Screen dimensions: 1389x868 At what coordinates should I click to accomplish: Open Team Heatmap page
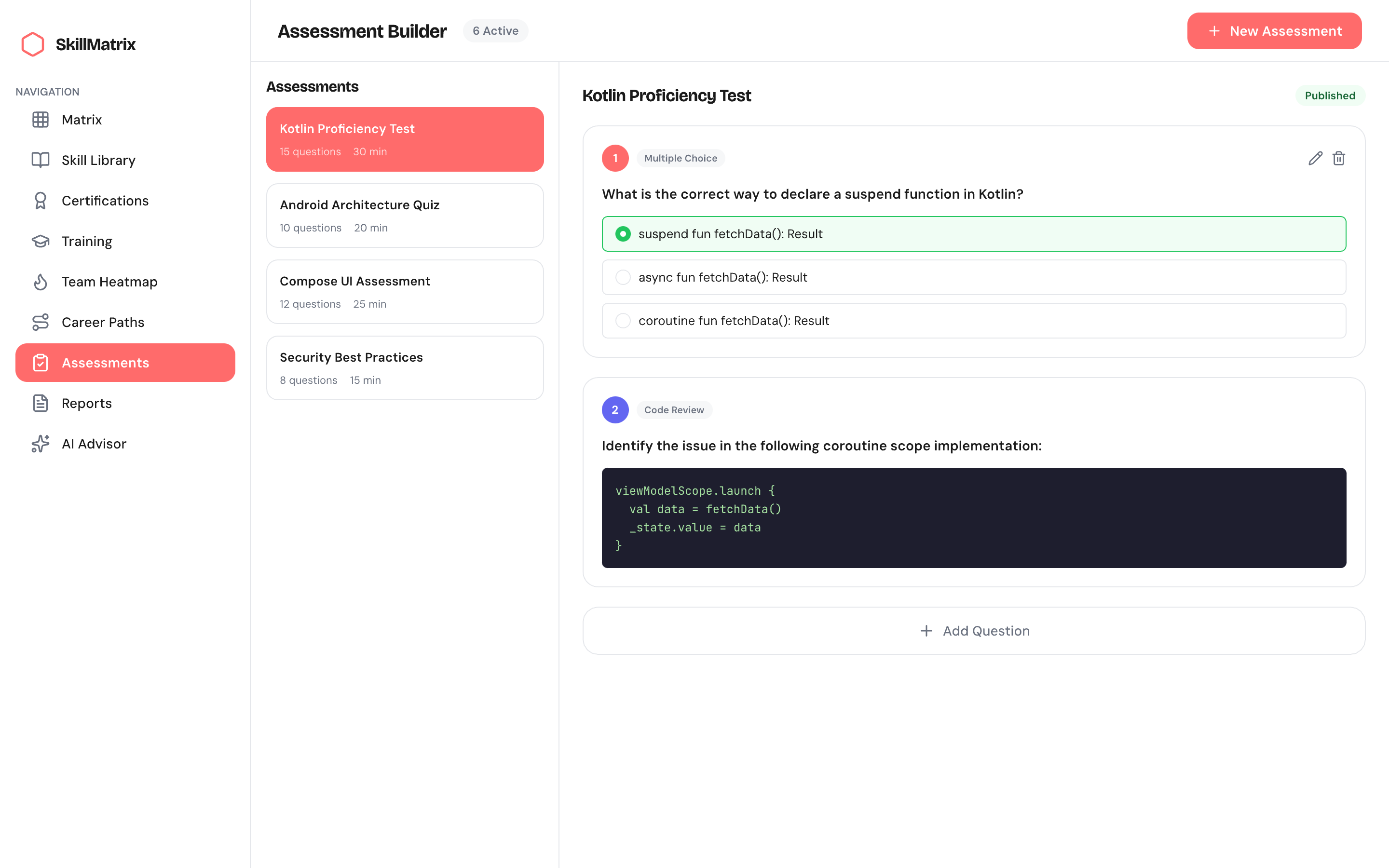pos(125,282)
